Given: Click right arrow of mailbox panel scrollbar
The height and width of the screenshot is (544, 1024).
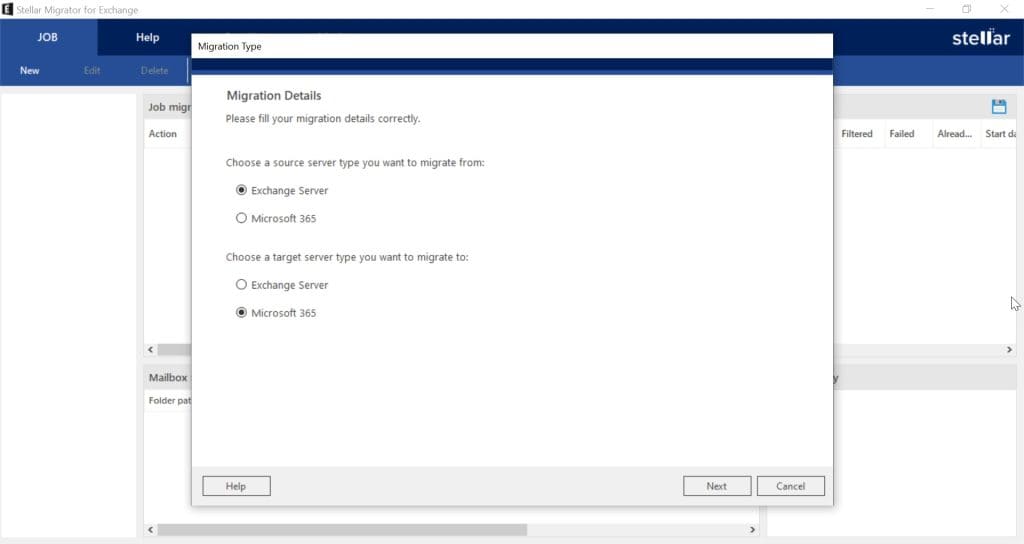Looking at the screenshot, I should point(752,530).
